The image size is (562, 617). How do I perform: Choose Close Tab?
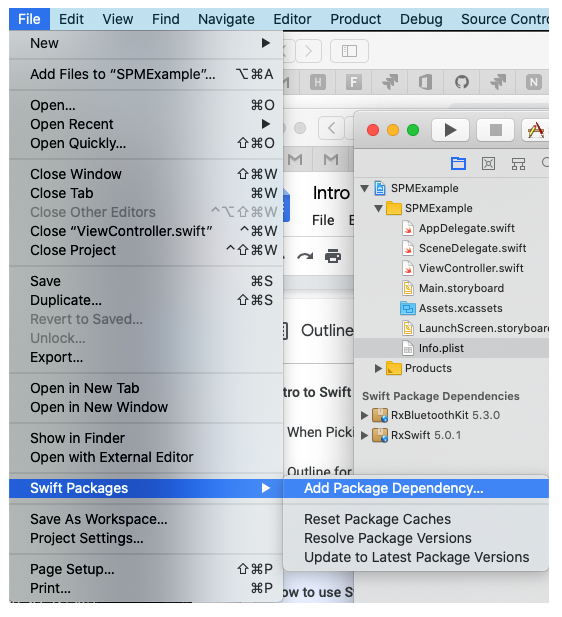click(x=146, y=193)
